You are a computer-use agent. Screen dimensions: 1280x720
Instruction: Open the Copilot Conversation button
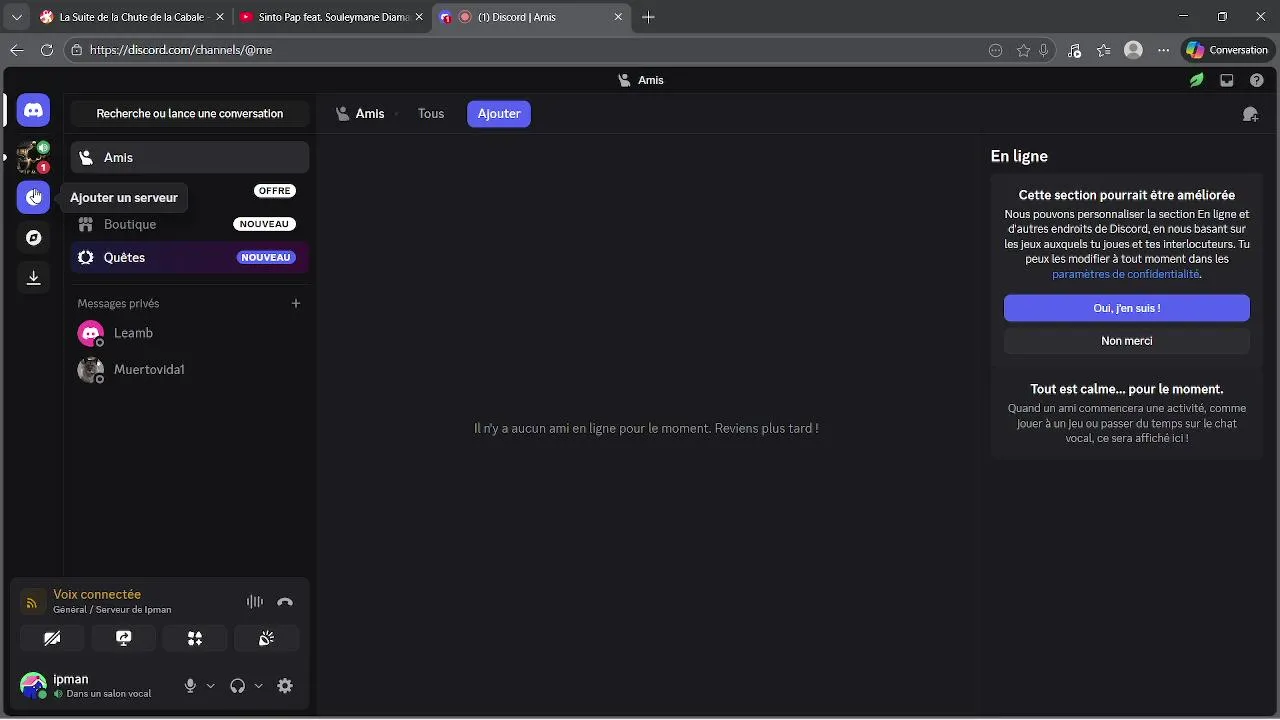pos(1226,50)
